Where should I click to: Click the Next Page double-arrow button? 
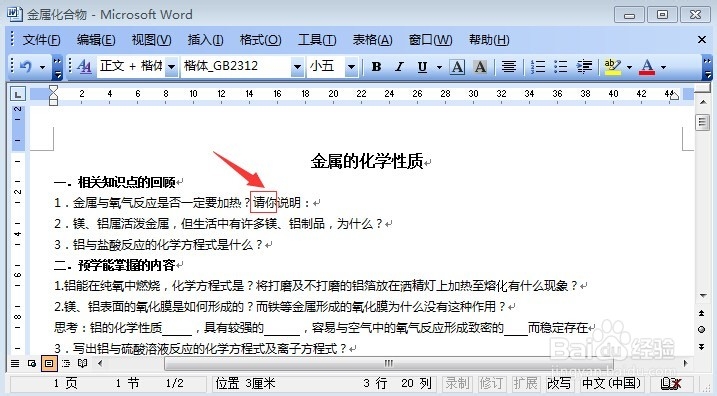[702, 347]
